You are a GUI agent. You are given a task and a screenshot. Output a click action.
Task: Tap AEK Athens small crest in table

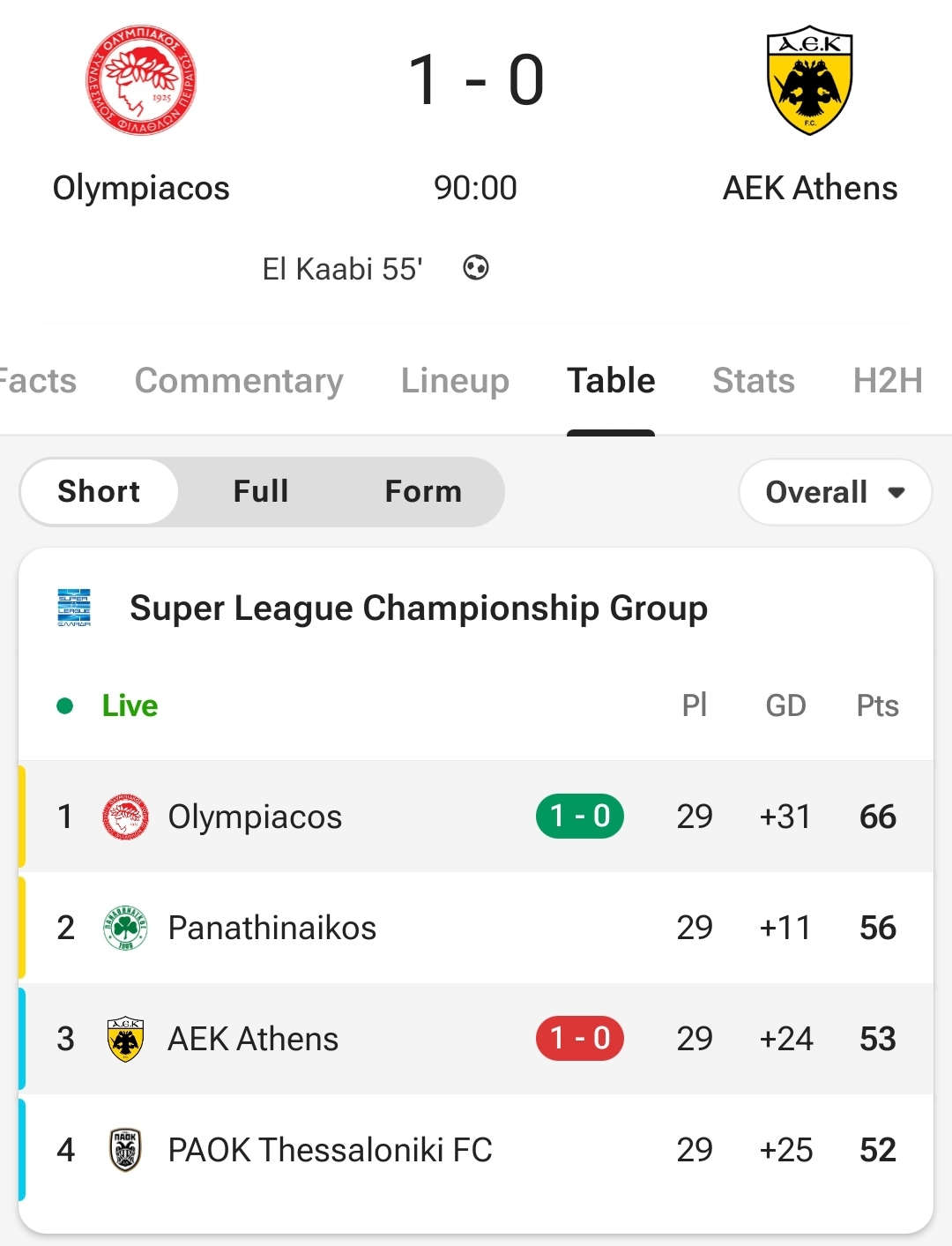(125, 1039)
